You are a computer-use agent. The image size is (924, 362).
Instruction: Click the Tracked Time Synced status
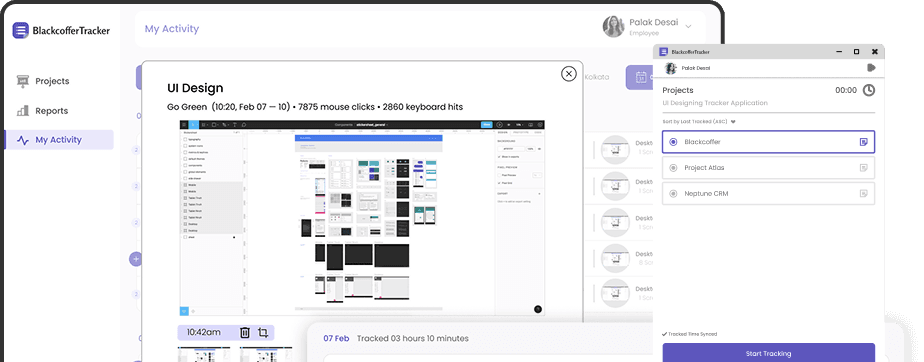click(x=689, y=334)
